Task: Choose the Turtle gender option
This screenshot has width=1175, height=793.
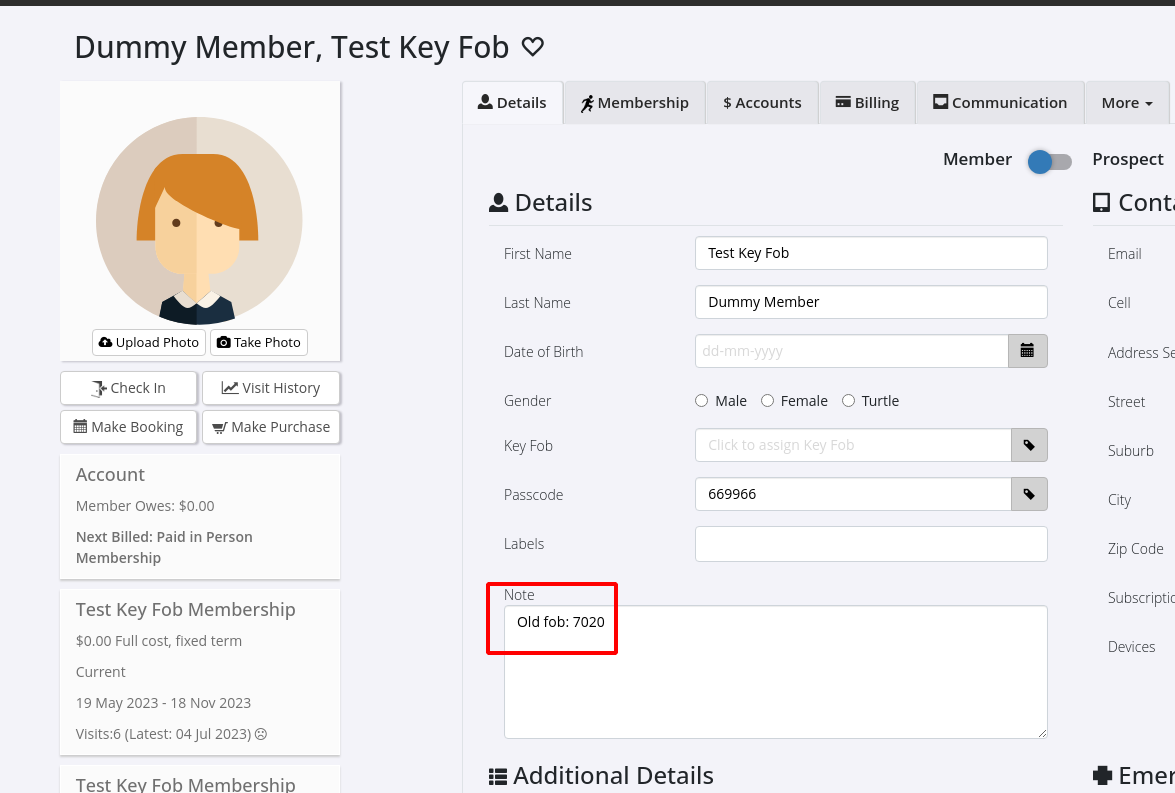Action: pyautogui.click(x=848, y=401)
